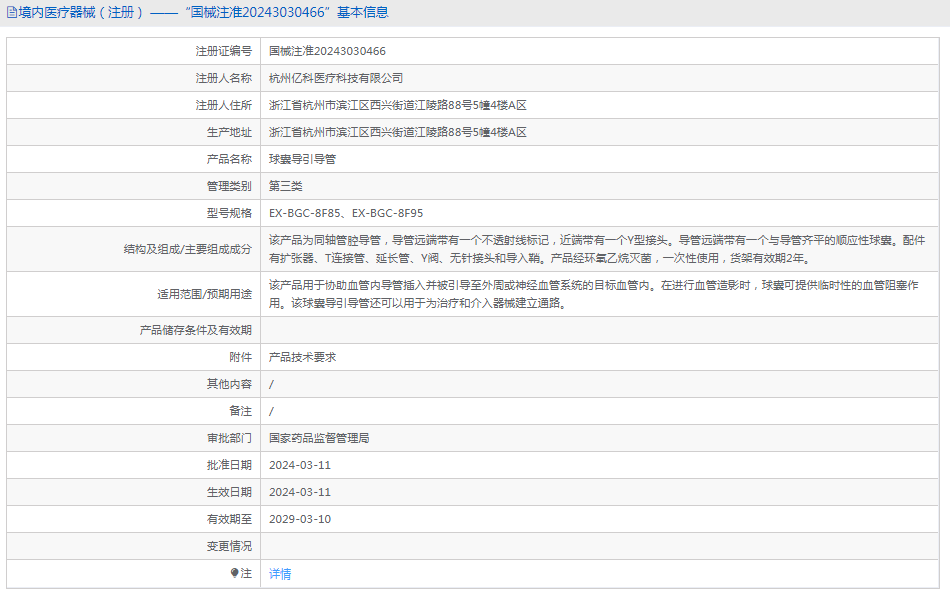Viewport: 950px width, 595px height.
Task: Click the 审批部门 label
Action: 229,438
